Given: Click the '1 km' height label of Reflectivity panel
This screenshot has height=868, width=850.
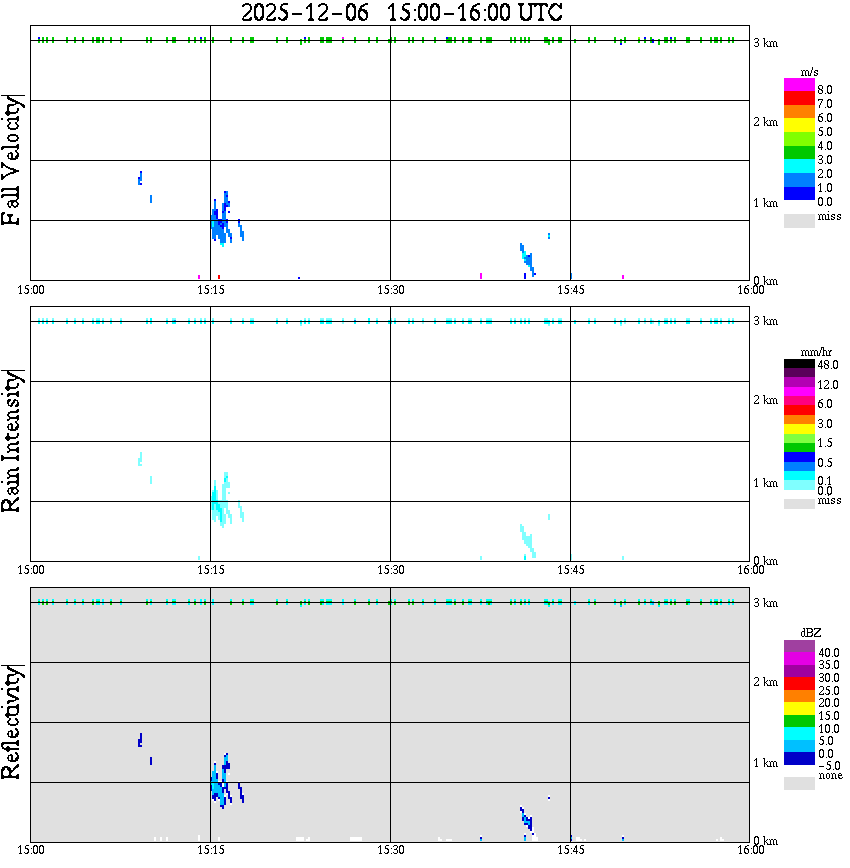Looking at the screenshot, I should point(766,763).
